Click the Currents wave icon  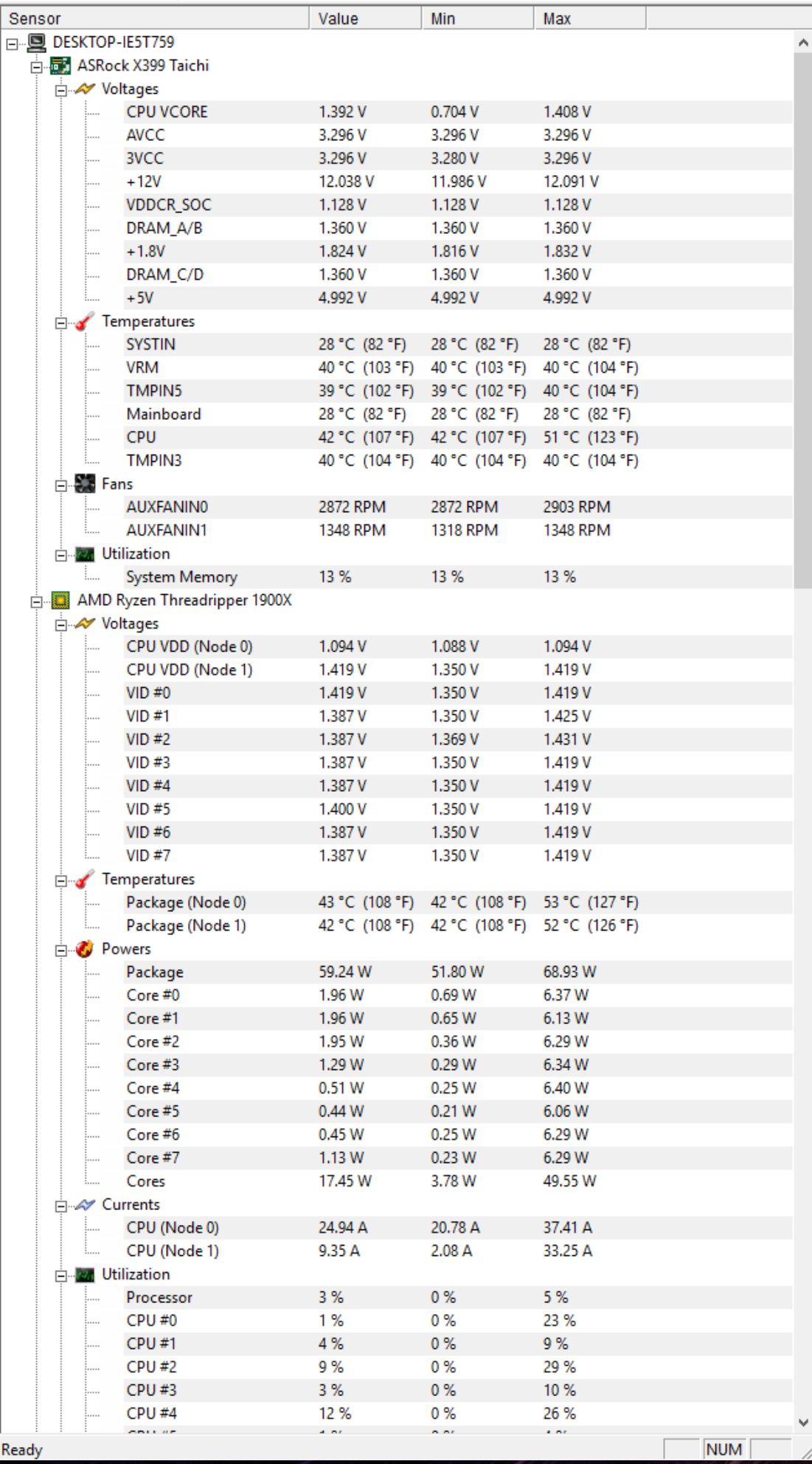pyautogui.click(x=85, y=1204)
